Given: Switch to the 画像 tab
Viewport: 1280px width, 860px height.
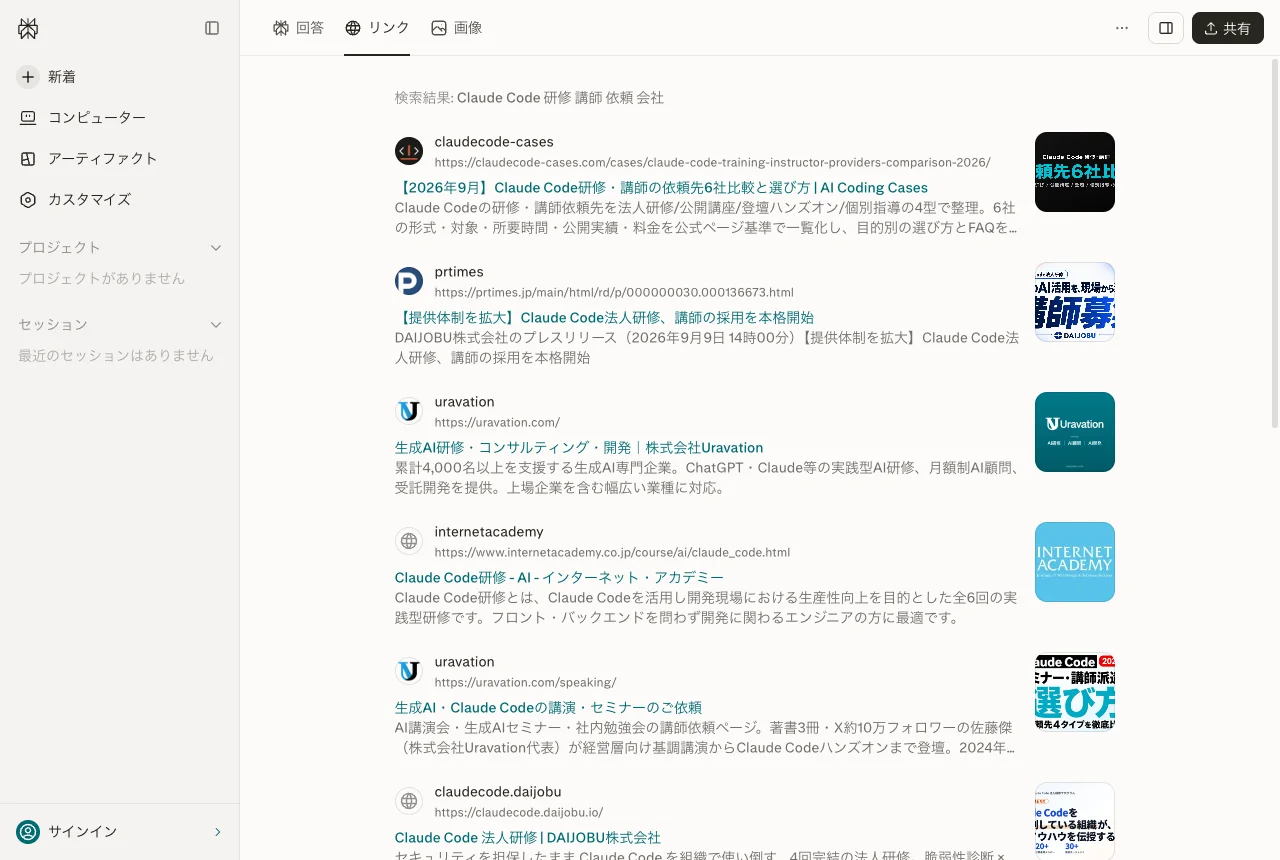Looking at the screenshot, I should [x=457, y=28].
